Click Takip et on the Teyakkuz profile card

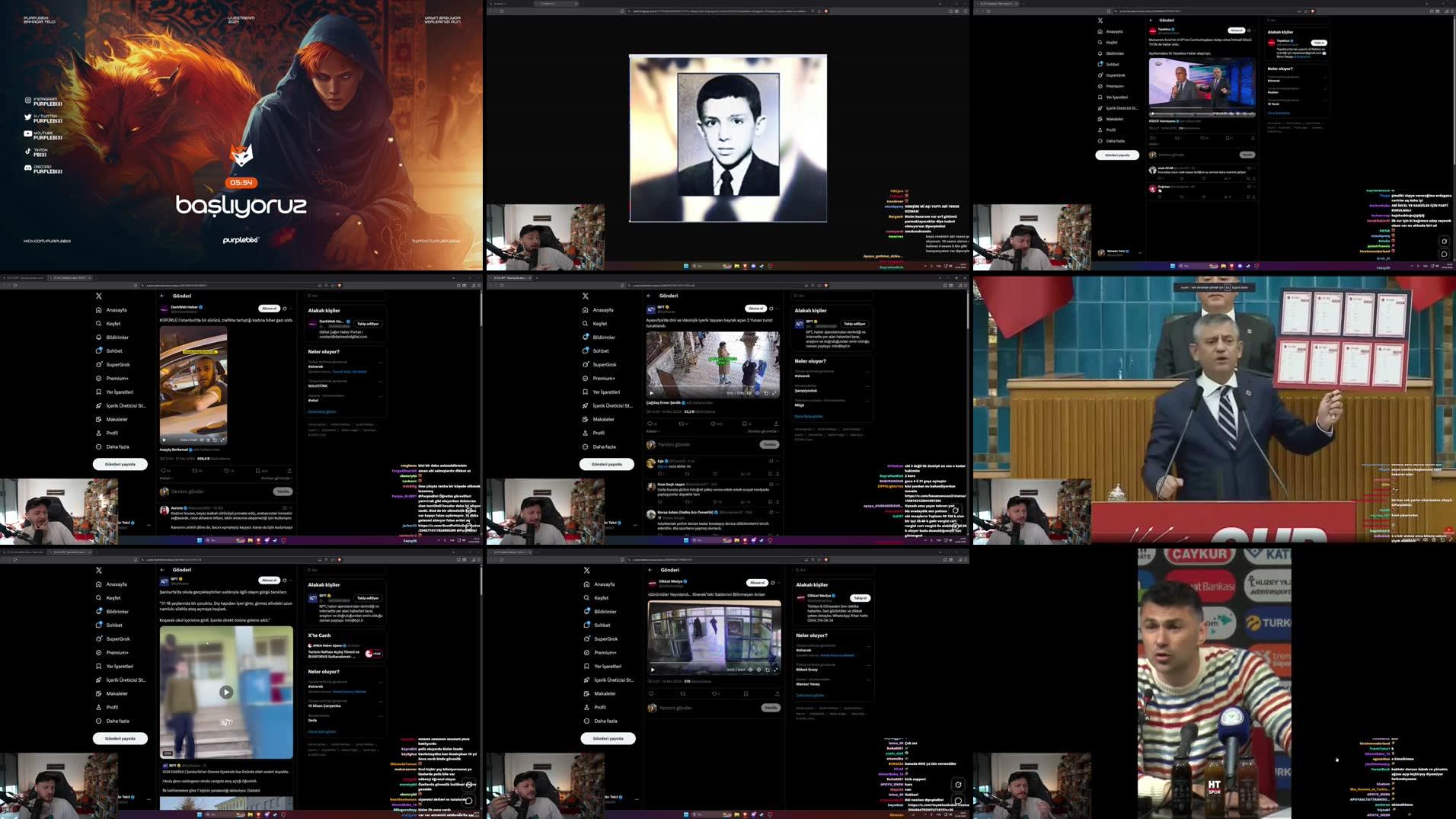(1319, 43)
